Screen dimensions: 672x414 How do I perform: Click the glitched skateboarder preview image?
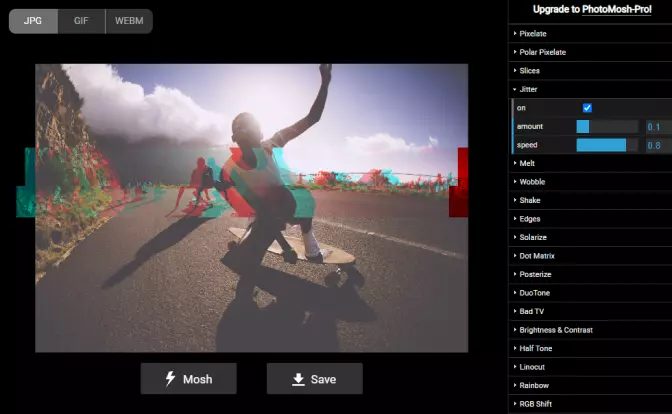(252, 208)
